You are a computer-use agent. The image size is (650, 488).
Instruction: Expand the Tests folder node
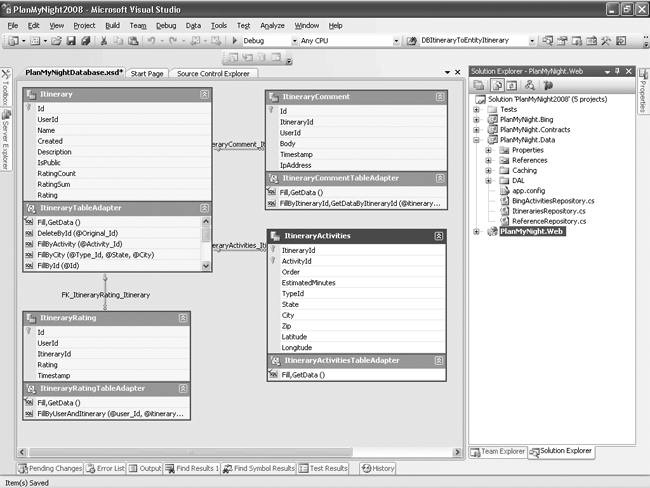click(476, 109)
